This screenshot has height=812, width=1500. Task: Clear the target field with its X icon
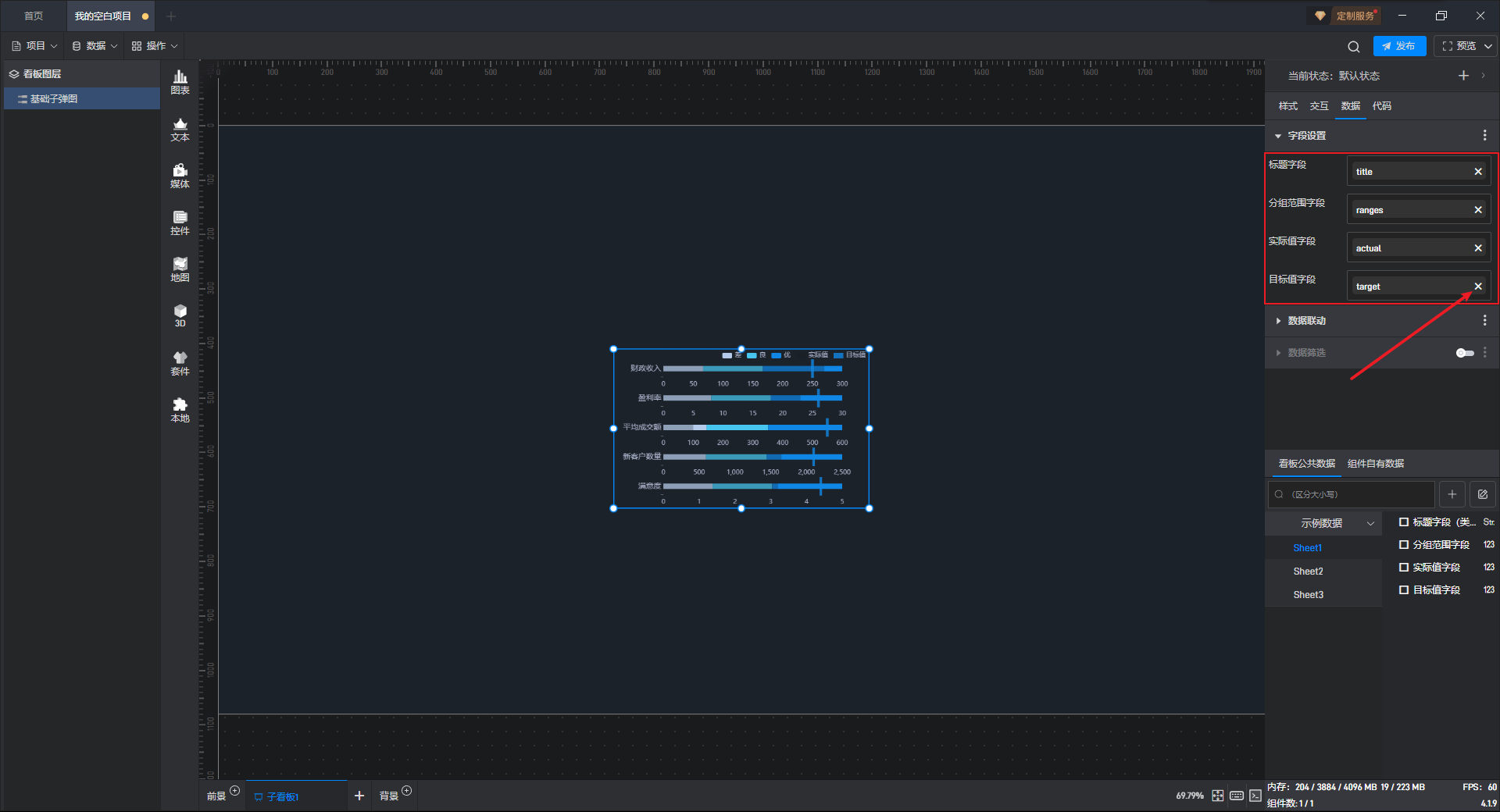(1477, 287)
